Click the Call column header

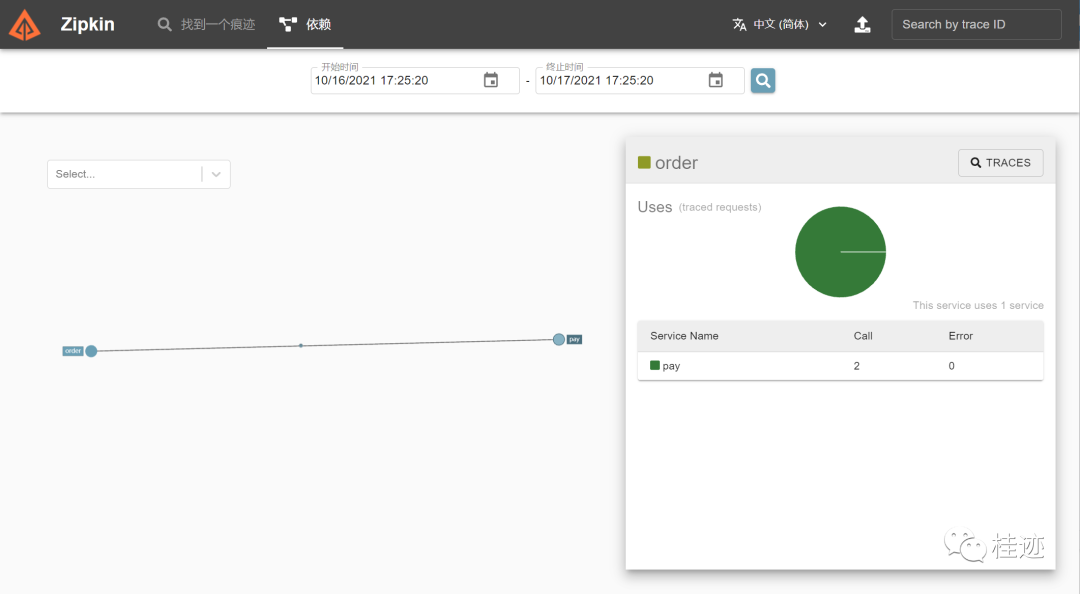click(863, 336)
